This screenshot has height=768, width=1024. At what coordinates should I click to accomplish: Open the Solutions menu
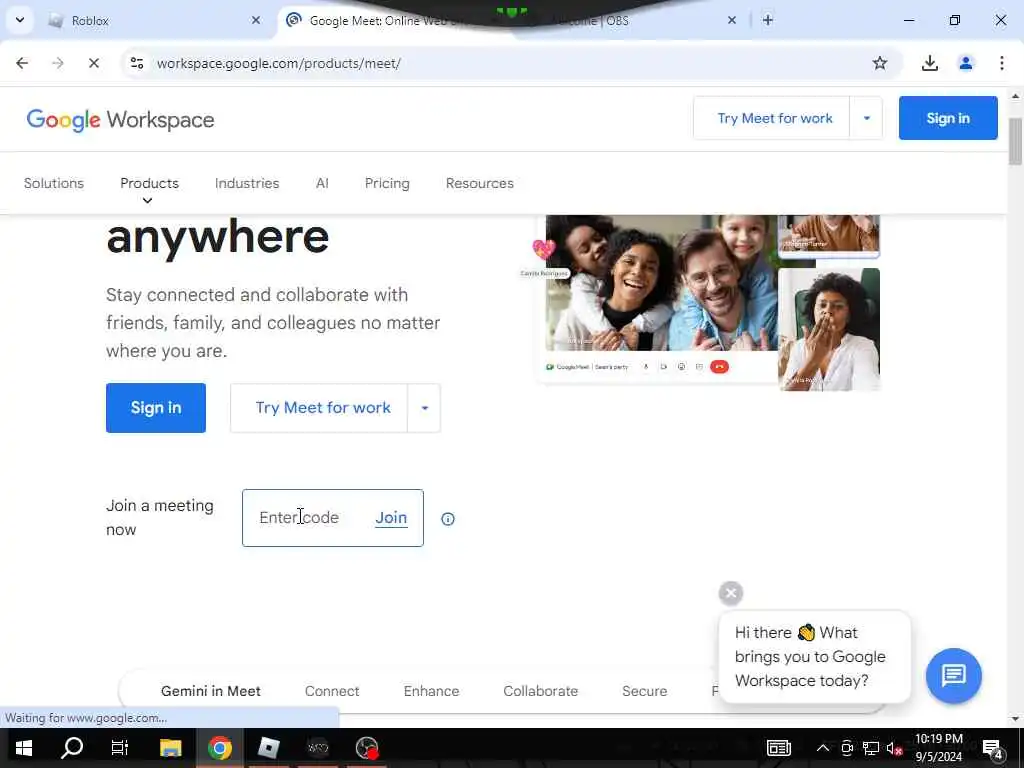pyautogui.click(x=54, y=184)
